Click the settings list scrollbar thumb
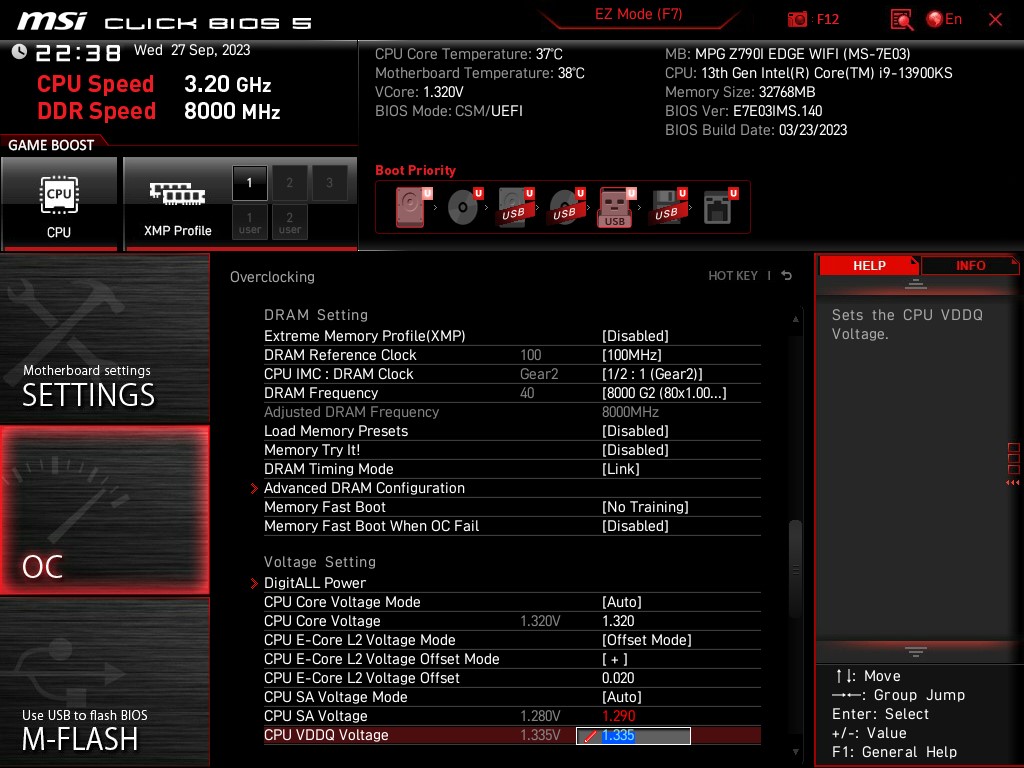Viewport: 1024px width, 768px height. click(x=795, y=568)
